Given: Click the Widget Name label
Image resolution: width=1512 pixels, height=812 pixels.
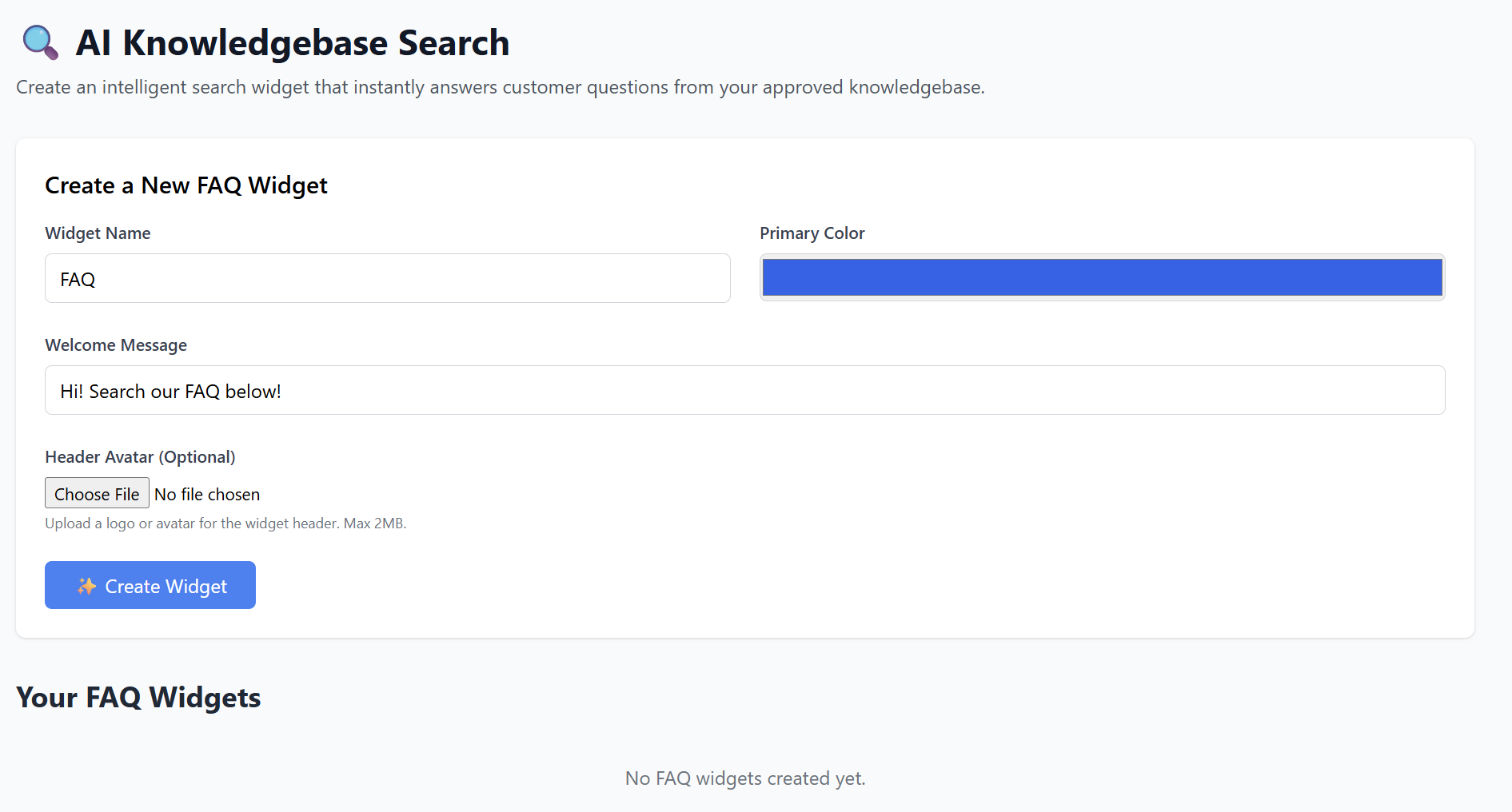Looking at the screenshot, I should click(98, 233).
